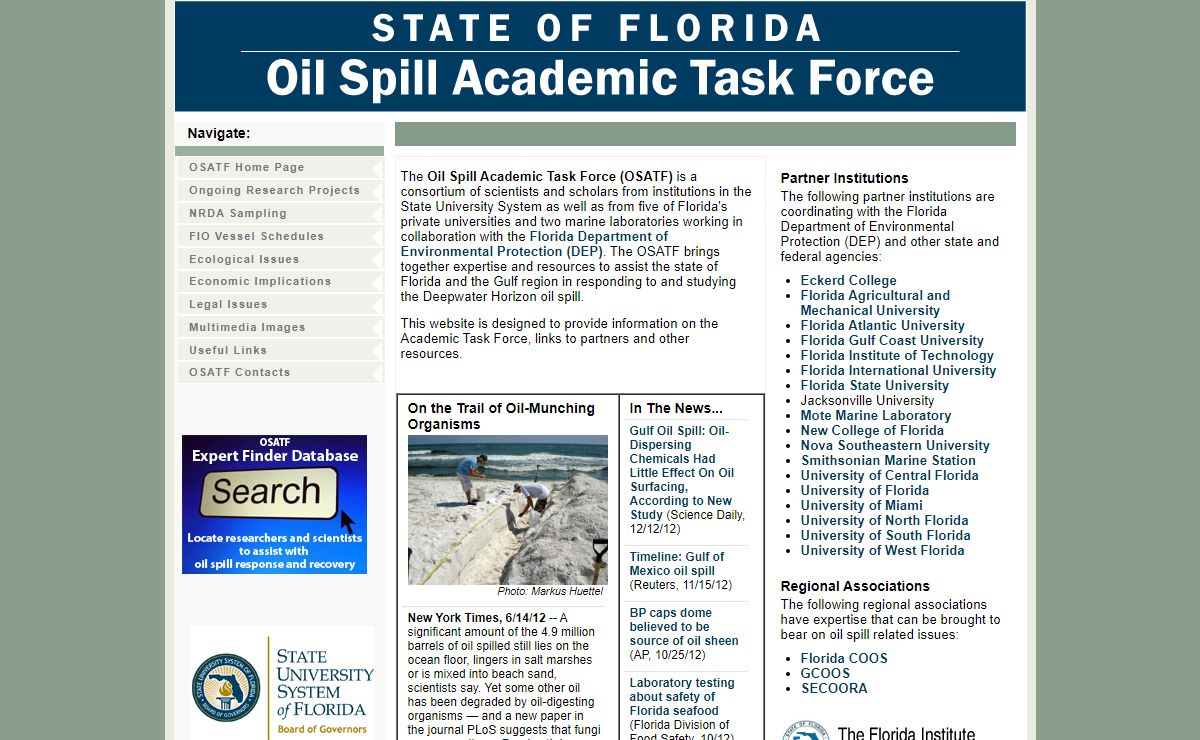Image resolution: width=1200 pixels, height=740 pixels.
Task: Visit Eckerd College partner link
Action: pyautogui.click(x=849, y=281)
